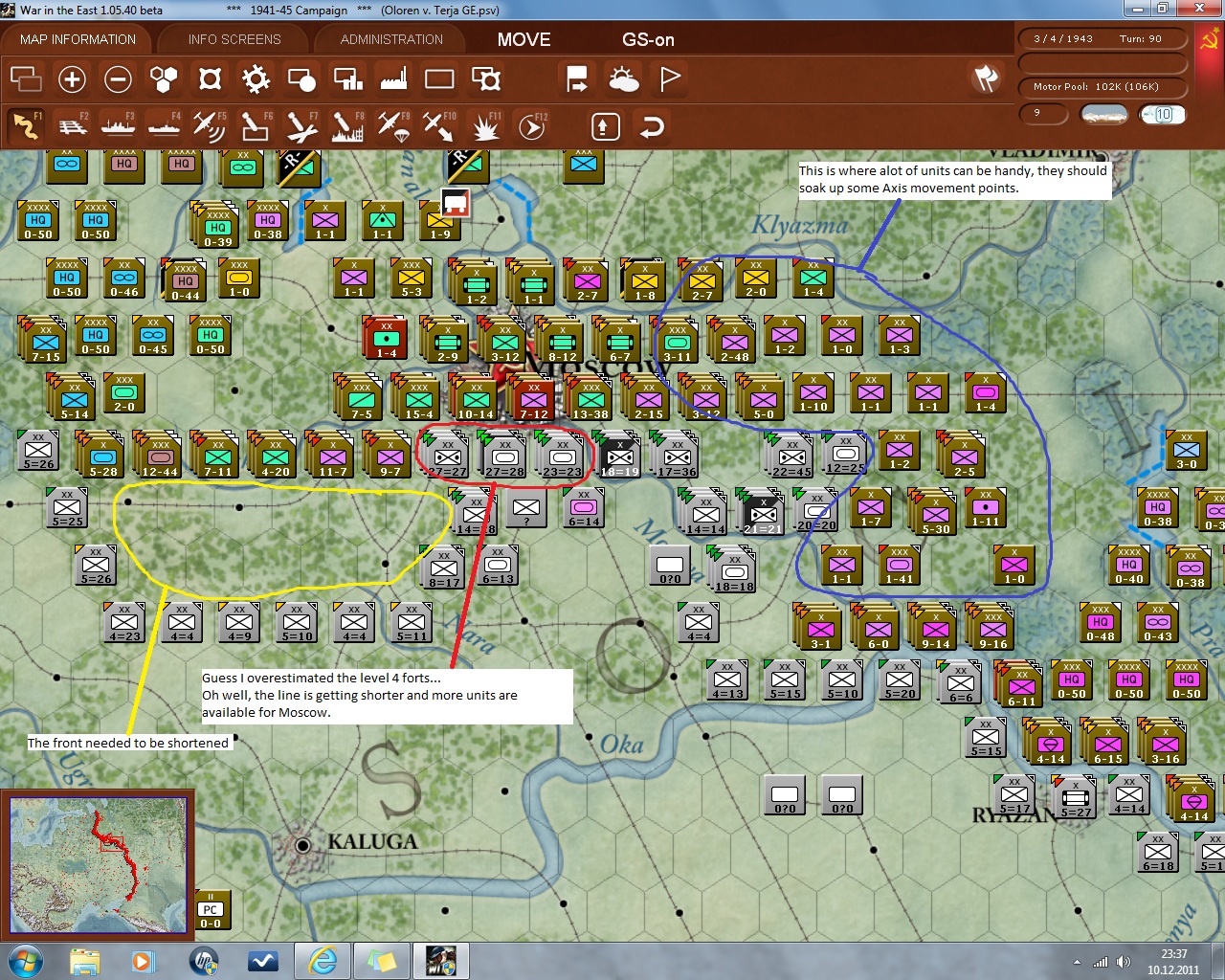Zoom out the map with minus icon
The height and width of the screenshot is (980, 1225).
pos(118,78)
